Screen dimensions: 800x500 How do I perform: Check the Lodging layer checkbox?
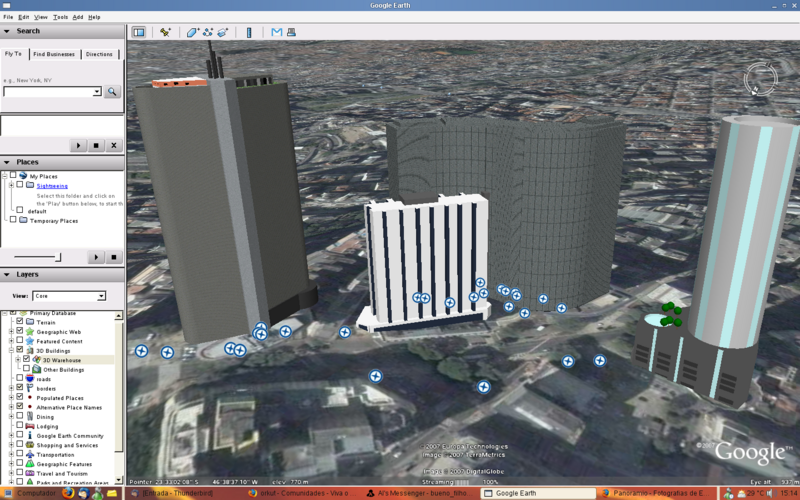click(x=19, y=425)
